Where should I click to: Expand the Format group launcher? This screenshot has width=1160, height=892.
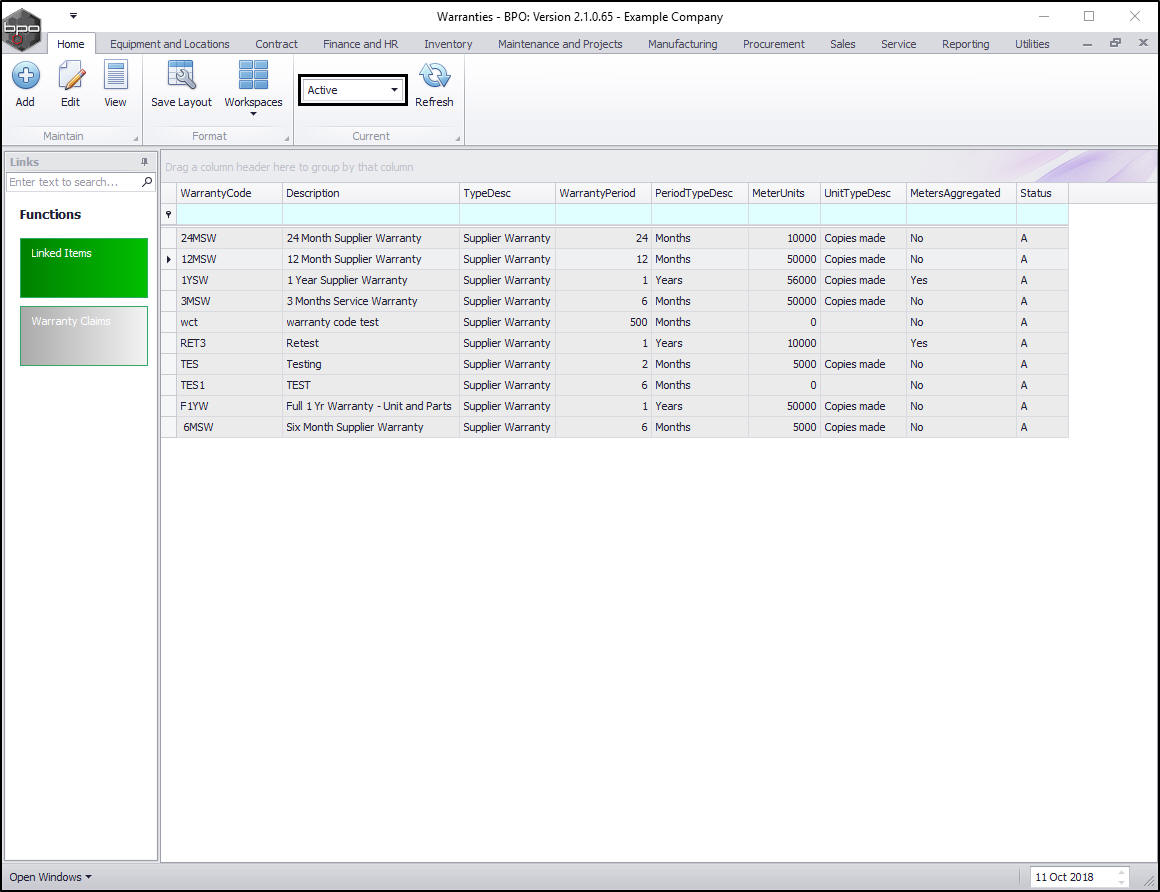(286, 138)
